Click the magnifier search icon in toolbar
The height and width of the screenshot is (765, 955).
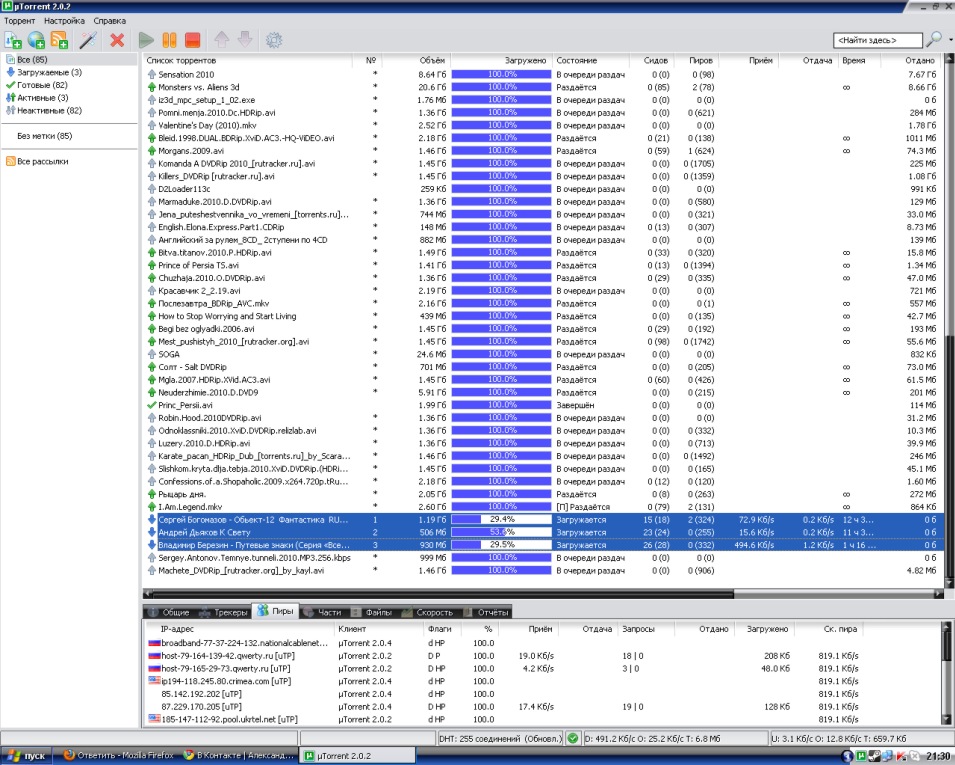point(933,40)
